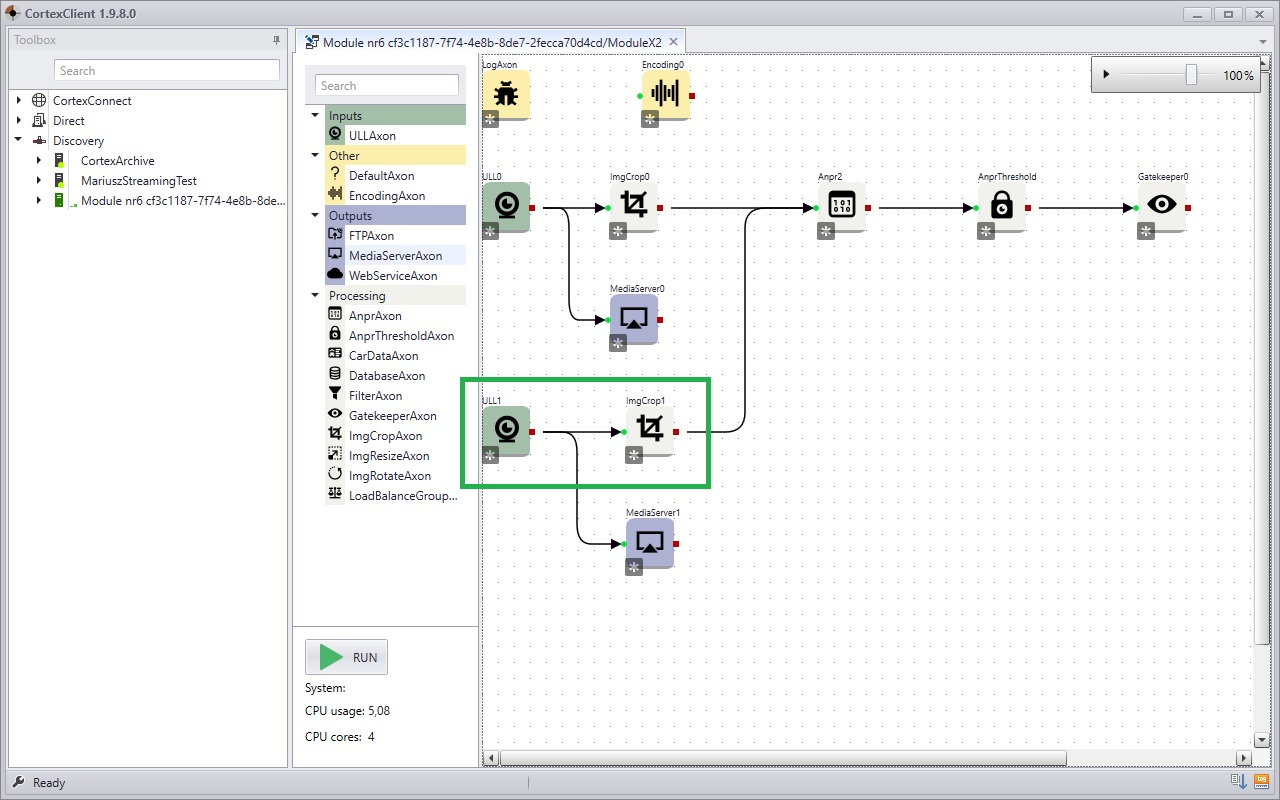Click the ULL0 camera node
This screenshot has height=800, width=1280.
pos(506,207)
